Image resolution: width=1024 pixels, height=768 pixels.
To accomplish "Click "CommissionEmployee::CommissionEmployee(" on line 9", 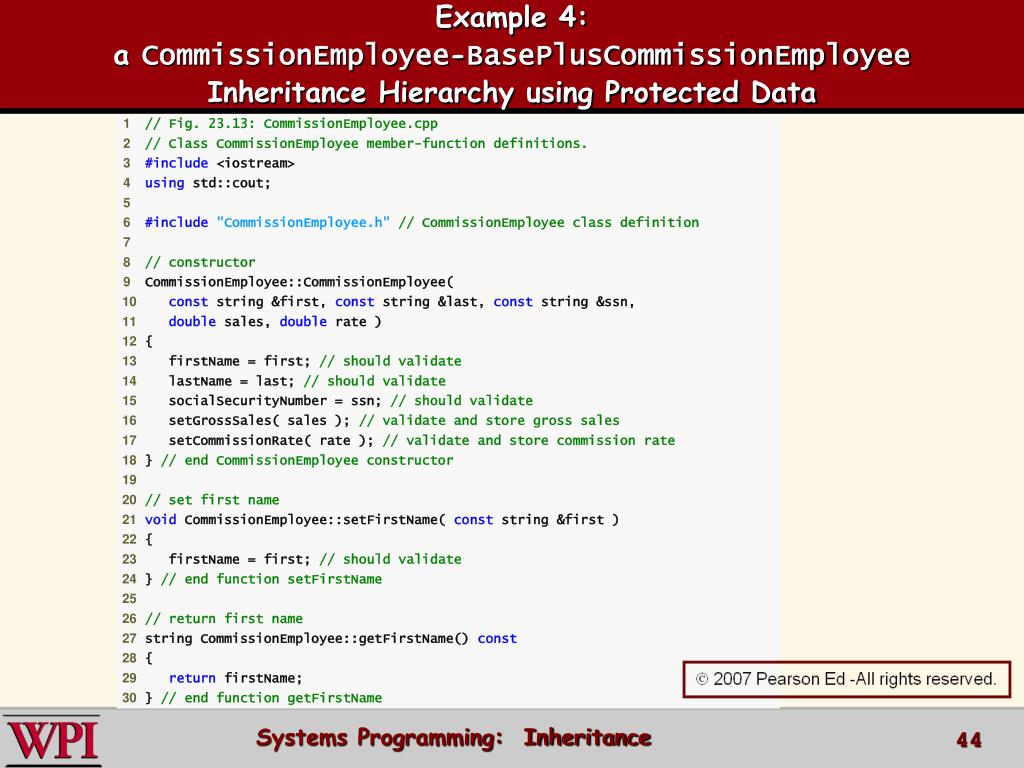I will tap(299, 281).
